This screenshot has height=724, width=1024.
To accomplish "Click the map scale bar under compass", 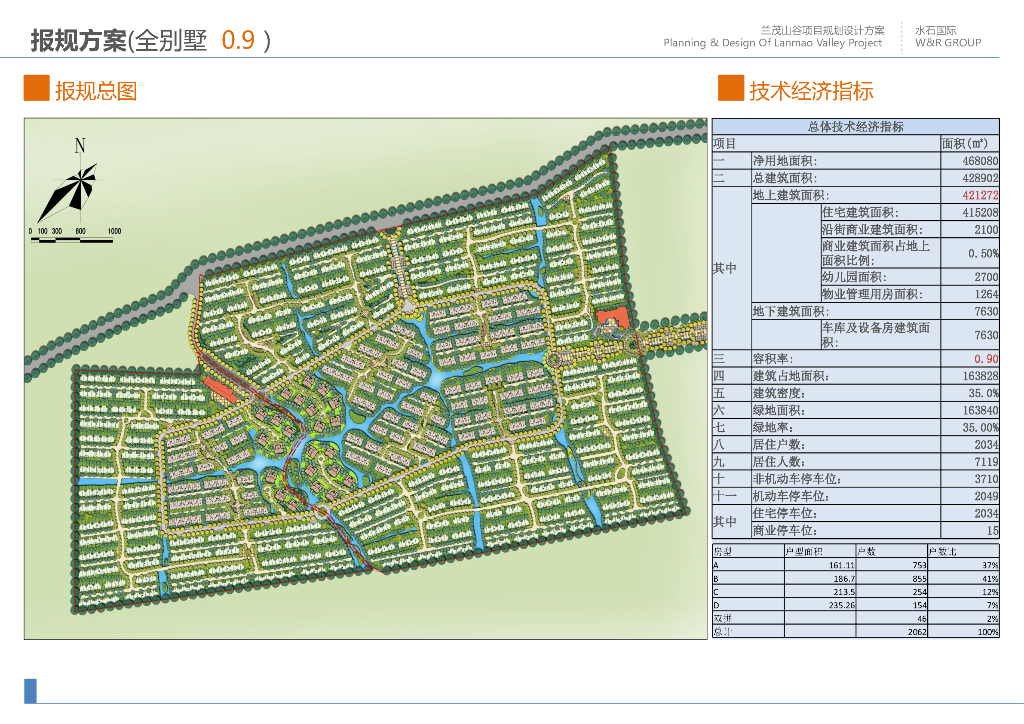I will click(74, 232).
